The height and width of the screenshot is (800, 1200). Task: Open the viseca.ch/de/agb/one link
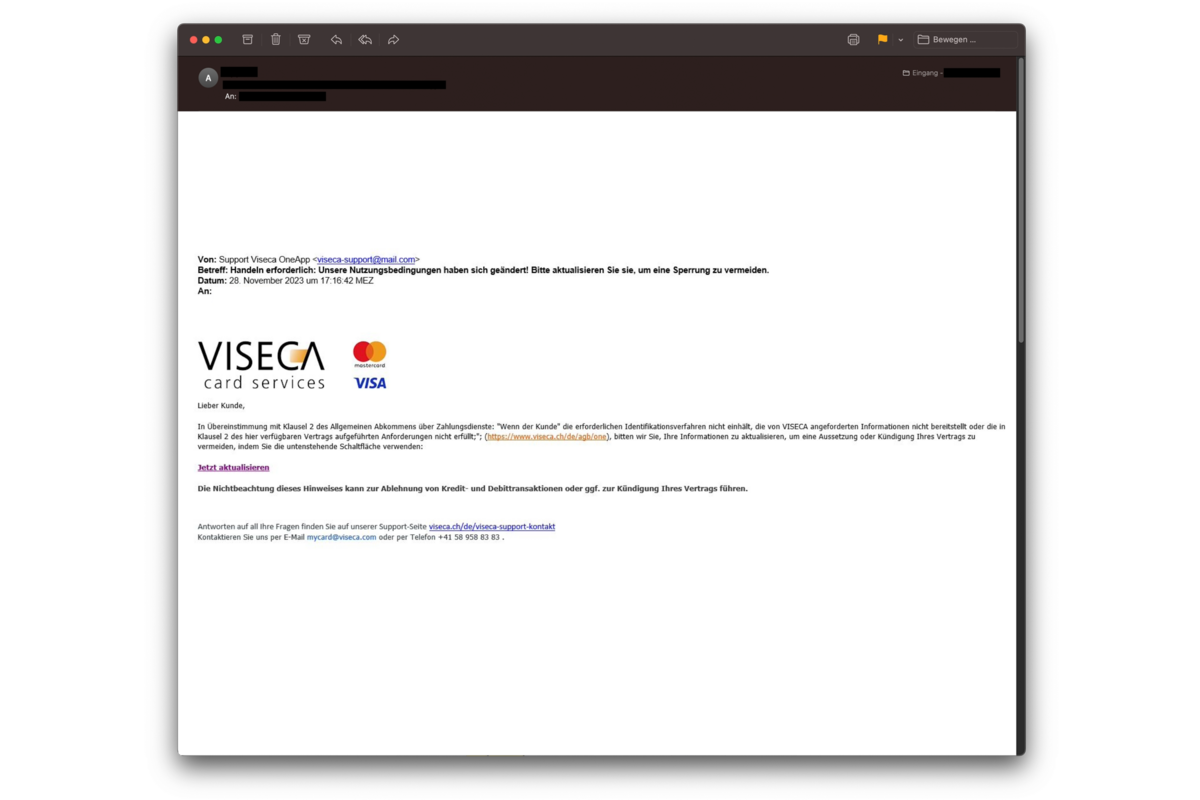pos(546,436)
